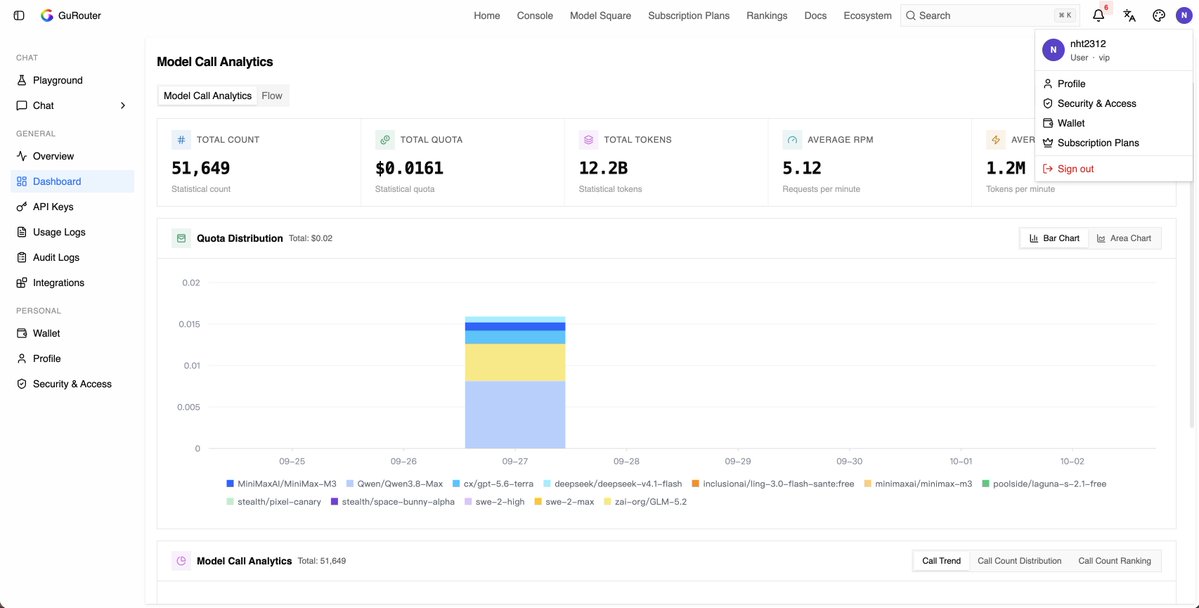Click the $0.0161 total quota value

(409, 168)
